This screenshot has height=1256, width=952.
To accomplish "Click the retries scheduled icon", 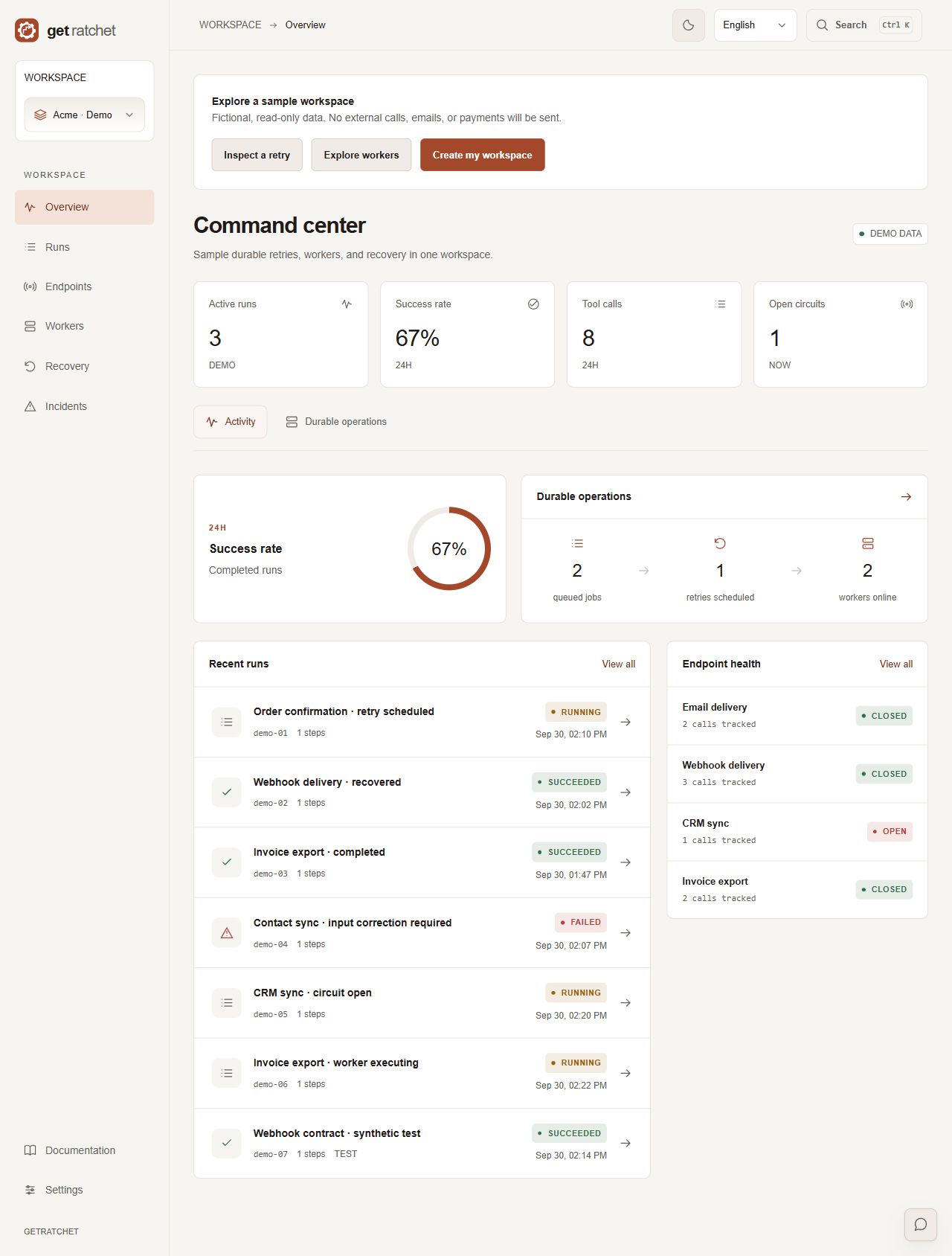I will tap(720, 543).
